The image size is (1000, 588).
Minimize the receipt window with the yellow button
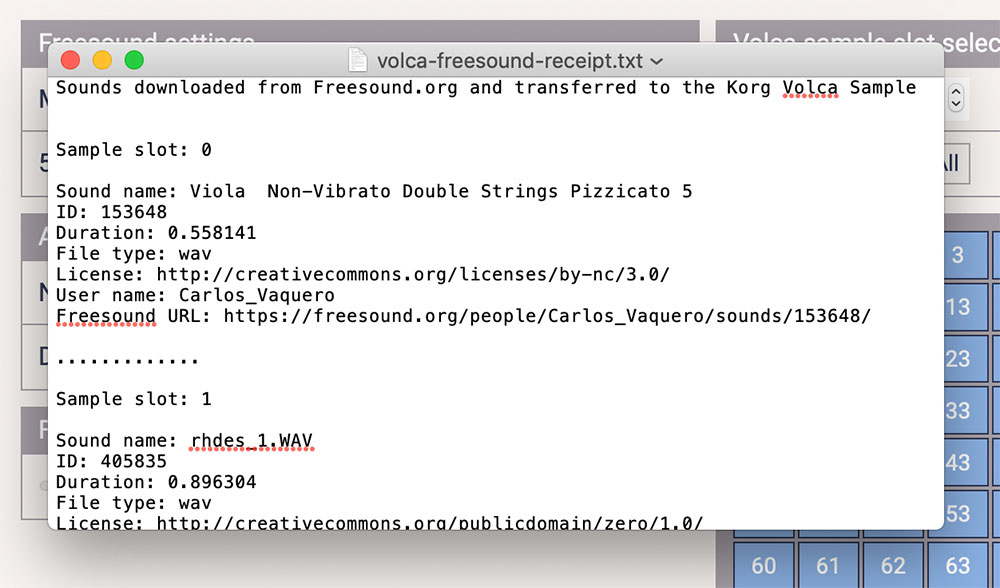tap(102, 61)
